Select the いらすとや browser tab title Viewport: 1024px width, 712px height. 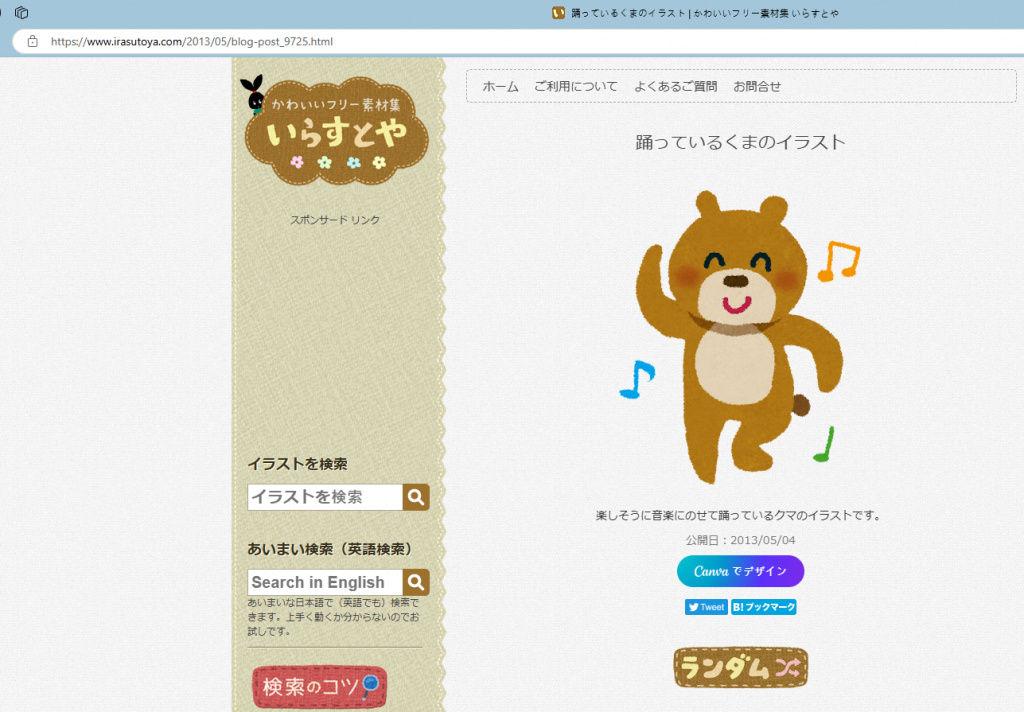(x=705, y=13)
